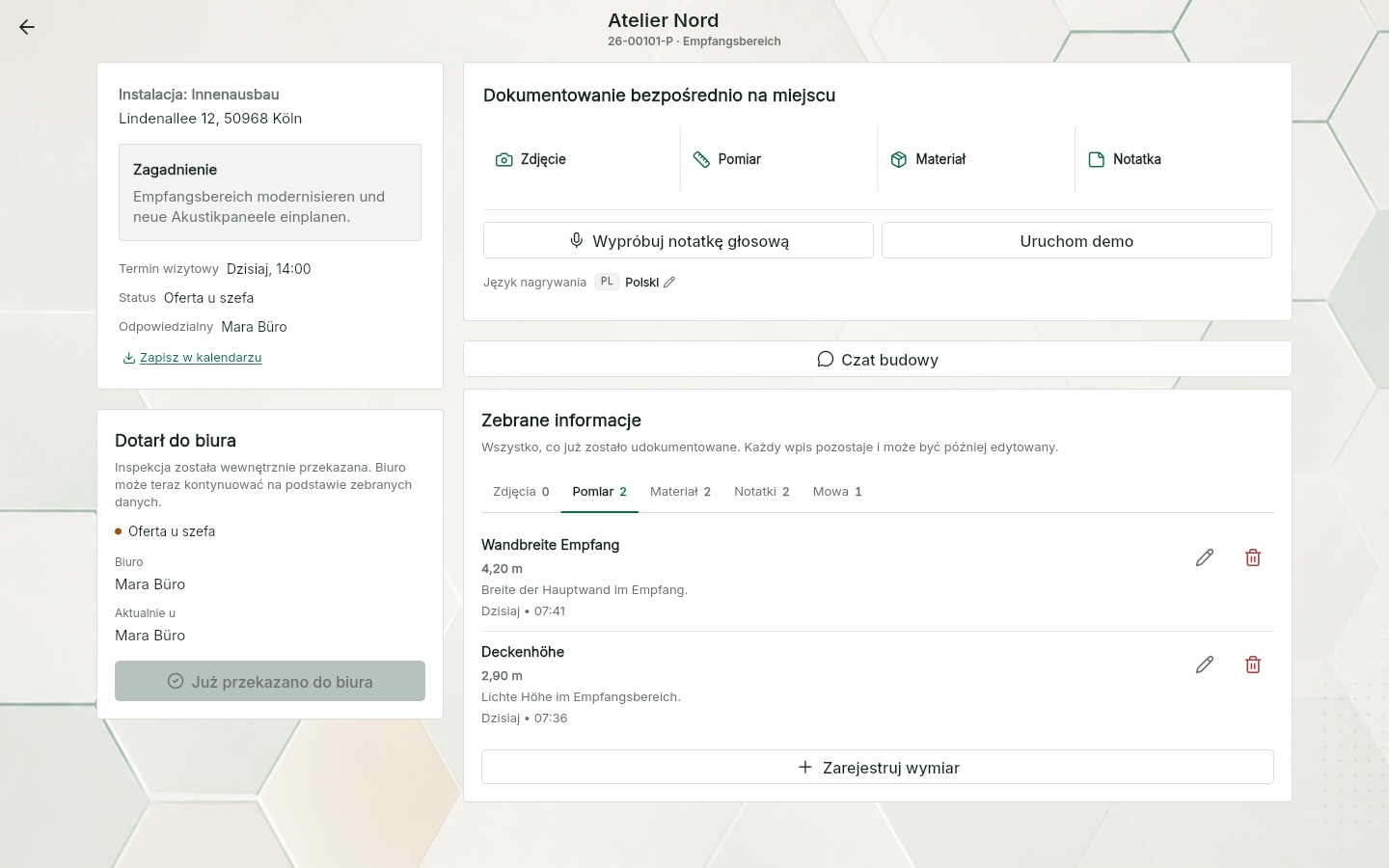
Task: Edit recording language Polski
Action: click(x=669, y=283)
